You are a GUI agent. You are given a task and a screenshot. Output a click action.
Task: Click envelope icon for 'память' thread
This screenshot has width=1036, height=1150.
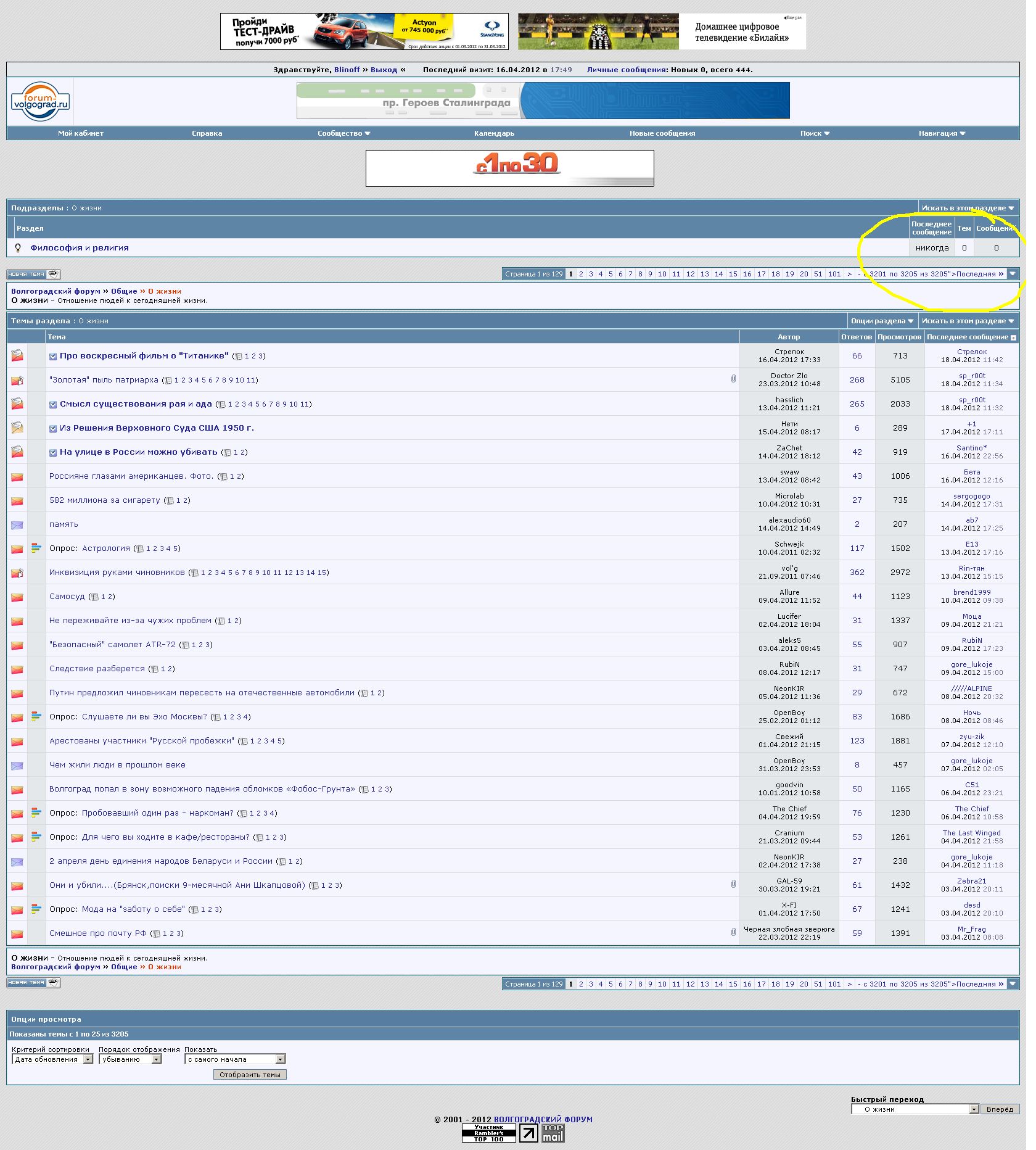pos(17,525)
